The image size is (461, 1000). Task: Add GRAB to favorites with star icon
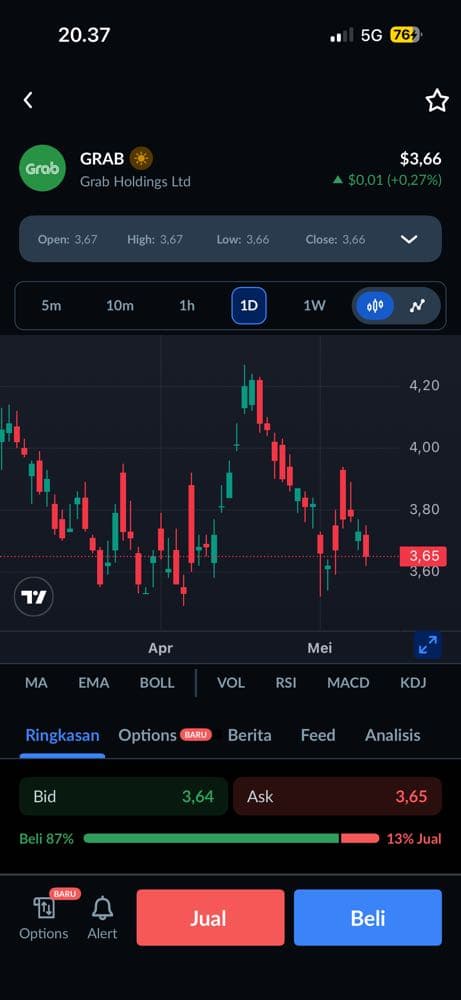tap(437, 101)
